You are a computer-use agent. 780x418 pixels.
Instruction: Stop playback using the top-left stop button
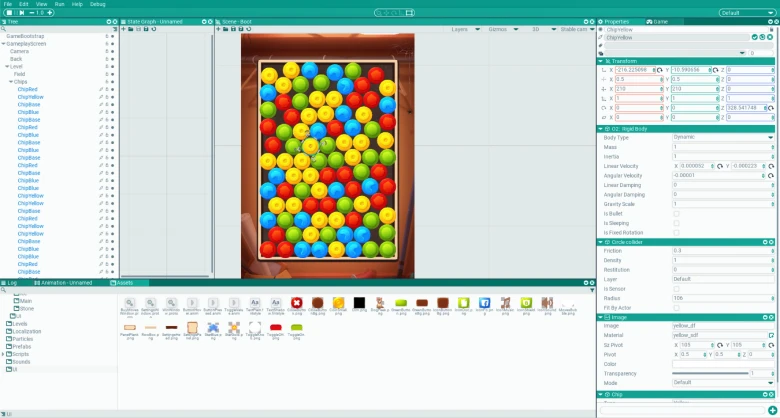[x=8, y=12]
